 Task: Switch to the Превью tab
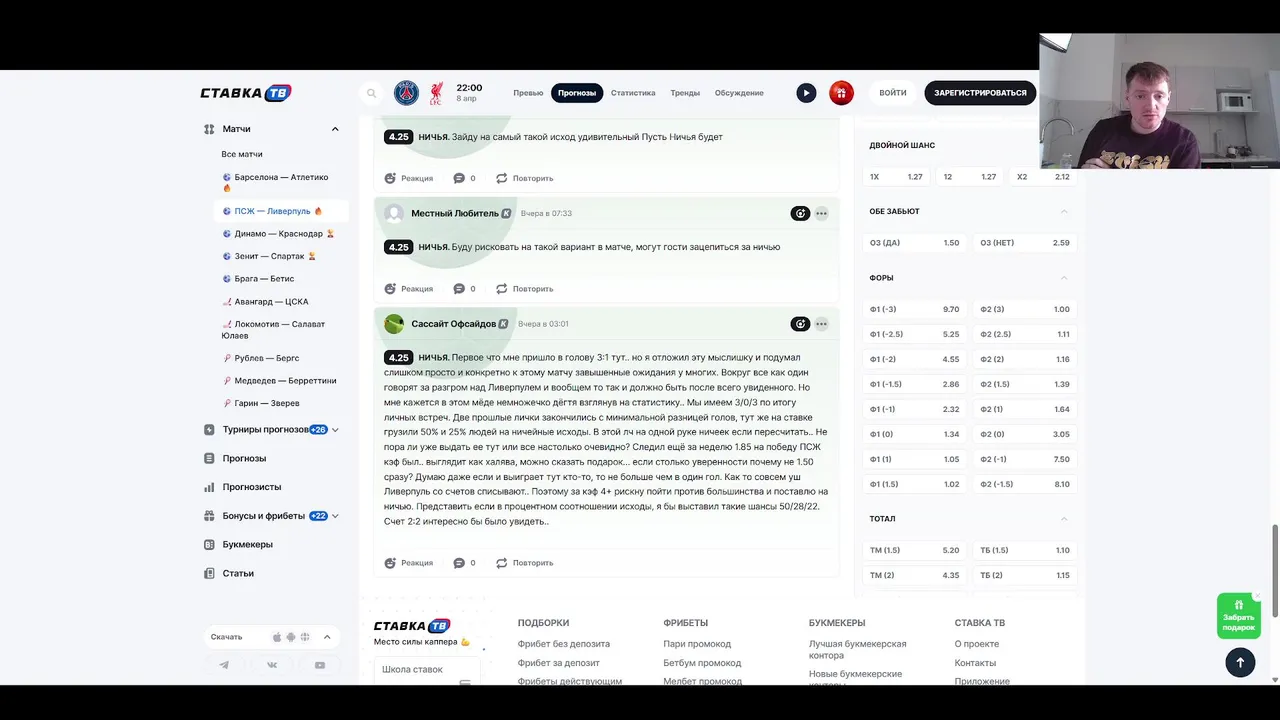pos(528,93)
